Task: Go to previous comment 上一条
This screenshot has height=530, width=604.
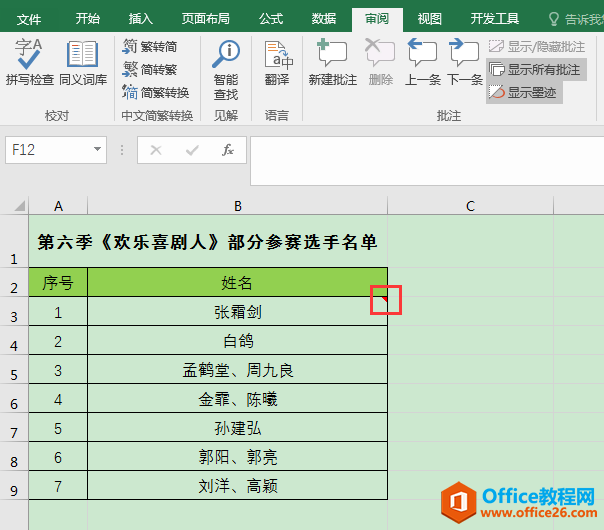Action: (423, 62)
